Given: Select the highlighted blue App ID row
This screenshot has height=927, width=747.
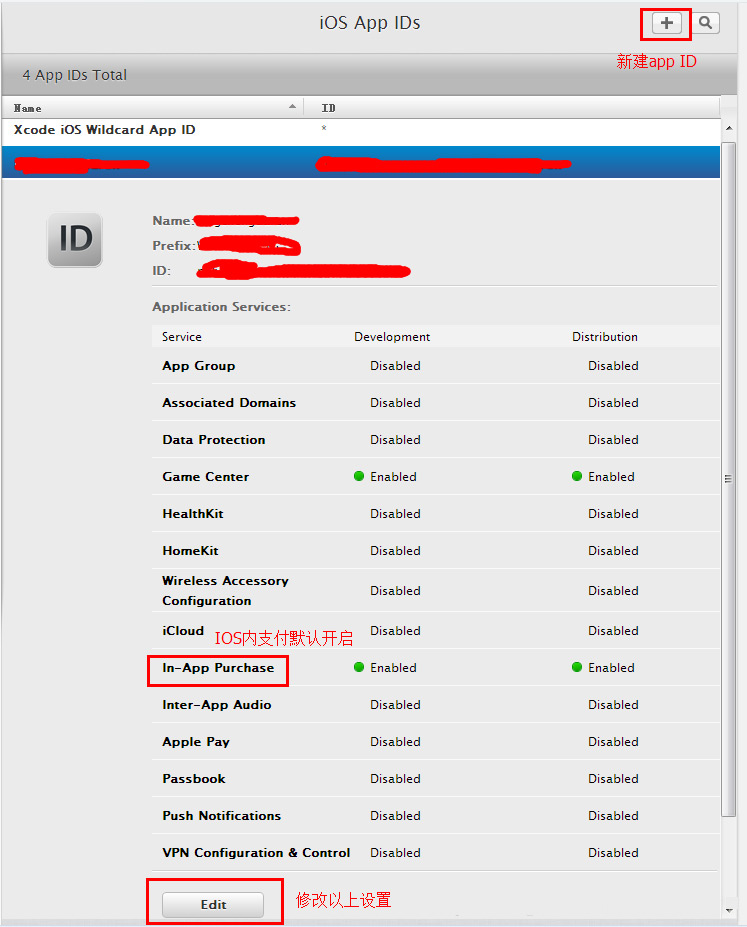Looking at the screenshot, I should pos(360,162).
